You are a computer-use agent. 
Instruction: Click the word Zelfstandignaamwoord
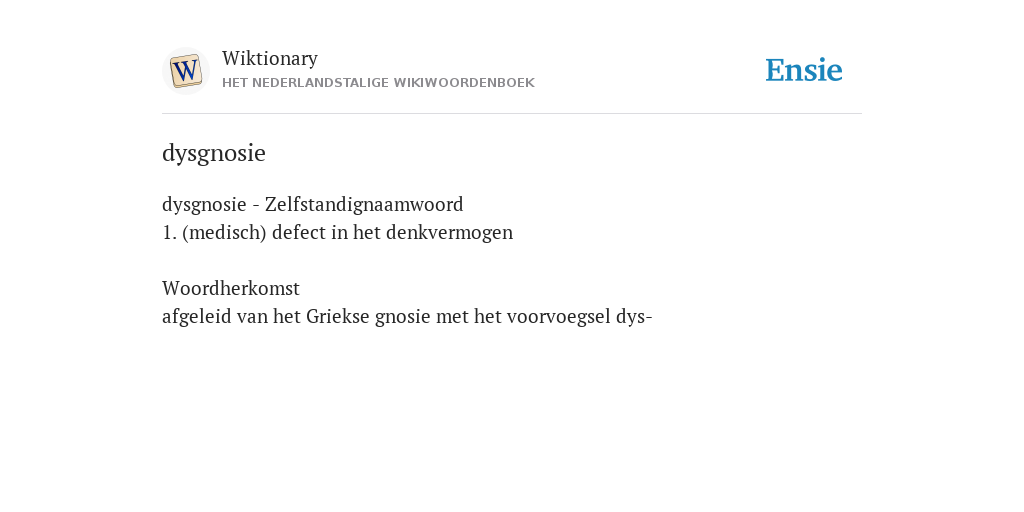coord(364,204)
